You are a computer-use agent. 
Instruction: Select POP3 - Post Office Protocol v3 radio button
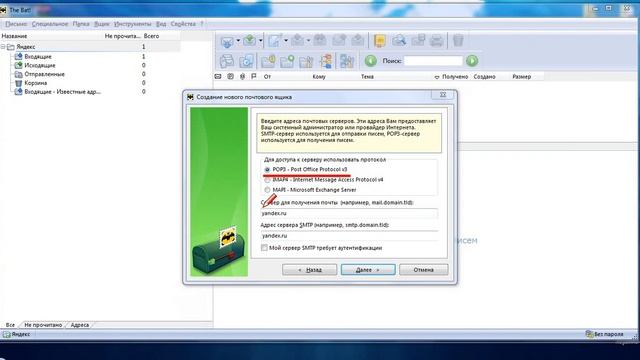click(x=267, y=169)
